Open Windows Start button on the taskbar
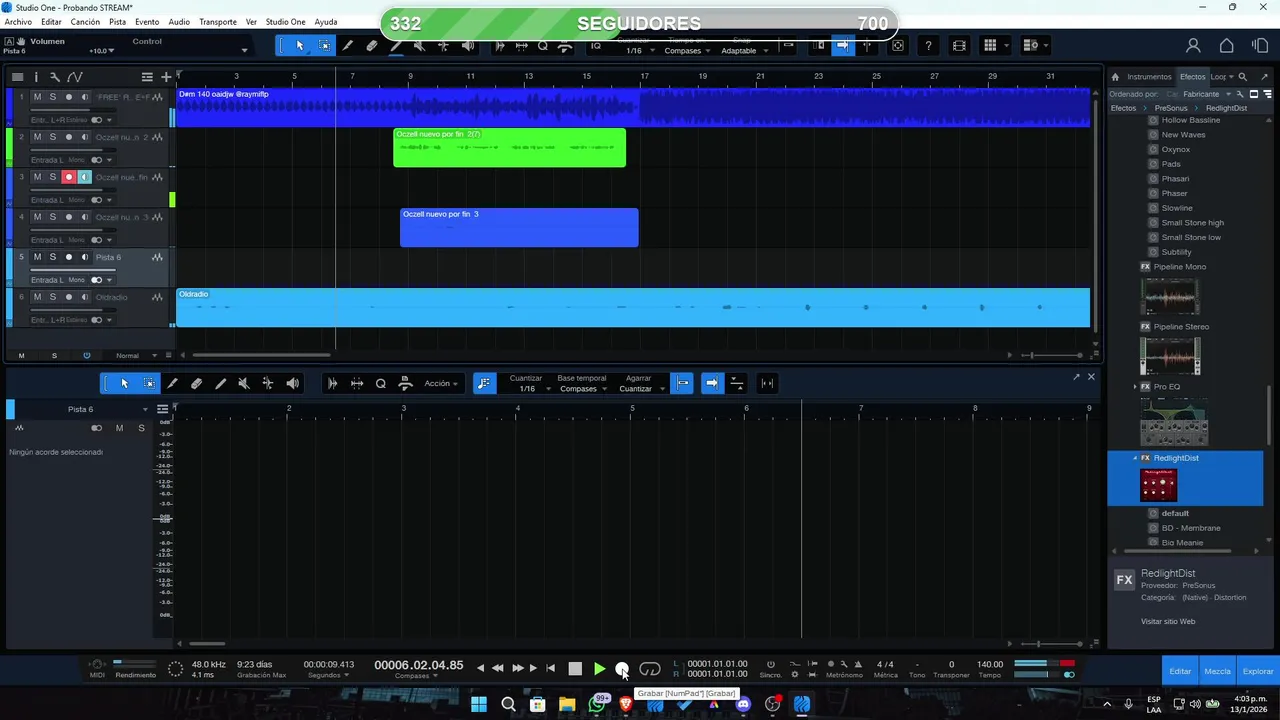The width and height of the screenshot is (1280, 720). tap(479, 704)
